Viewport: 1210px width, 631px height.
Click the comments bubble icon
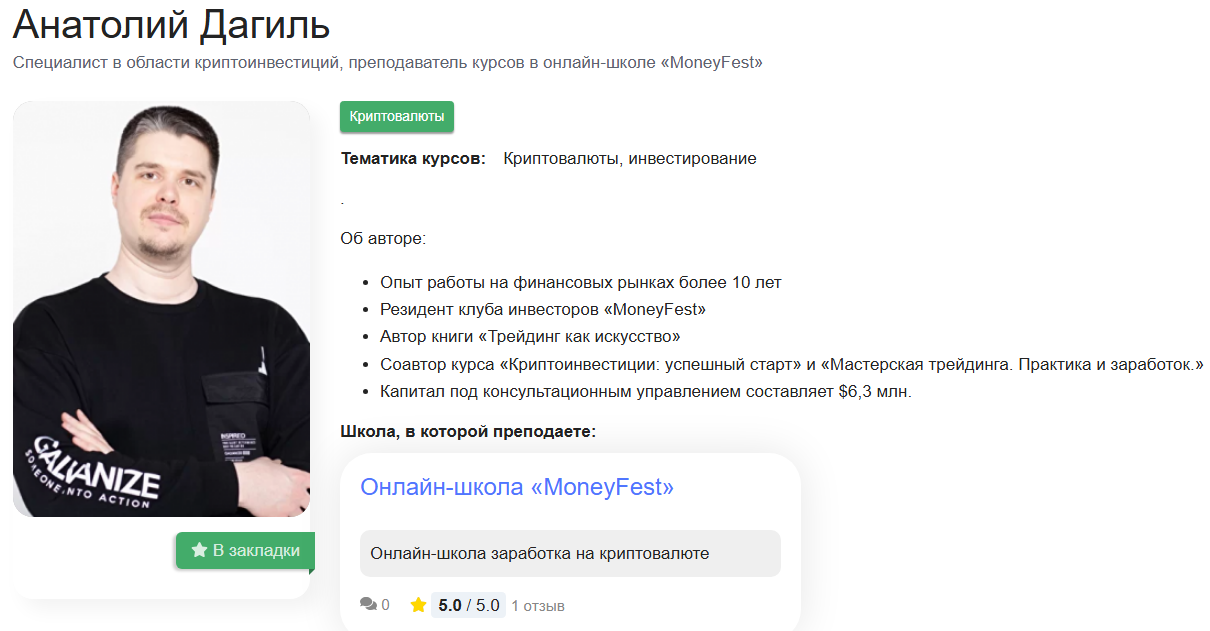tap(368, 605)
